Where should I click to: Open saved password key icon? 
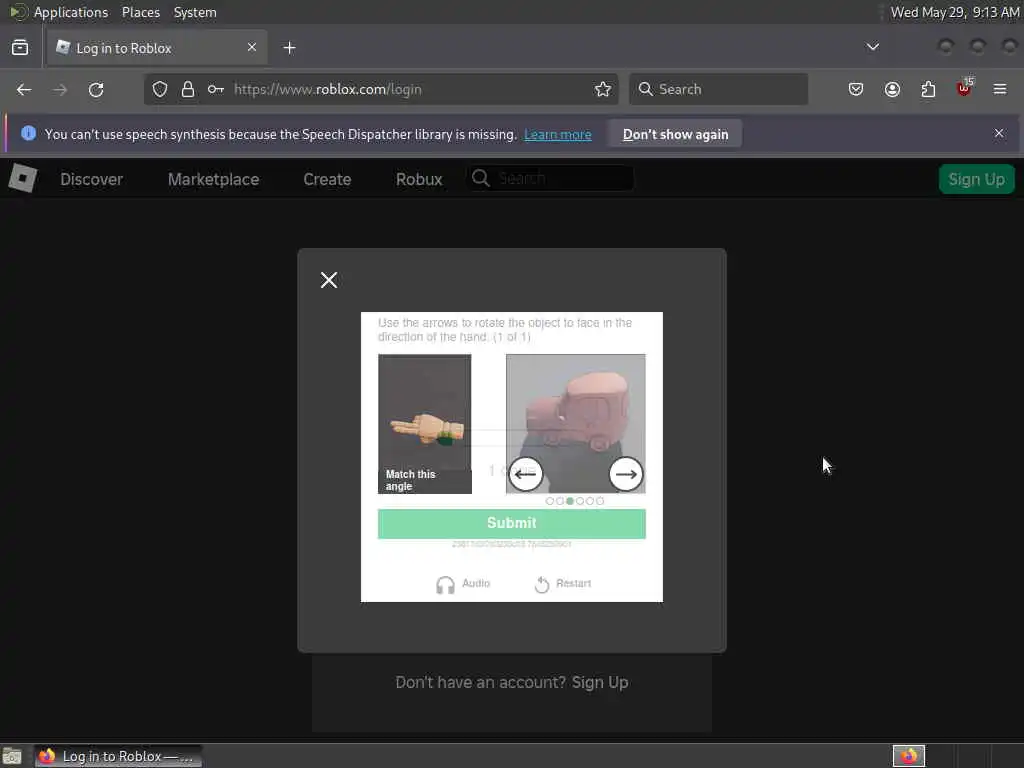[216, 89]
